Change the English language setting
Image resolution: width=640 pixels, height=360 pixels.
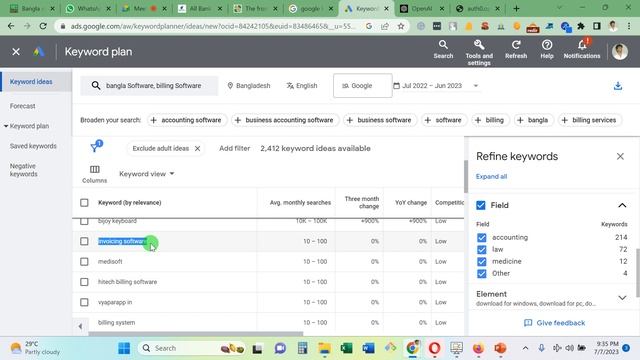tap(302, 86)
